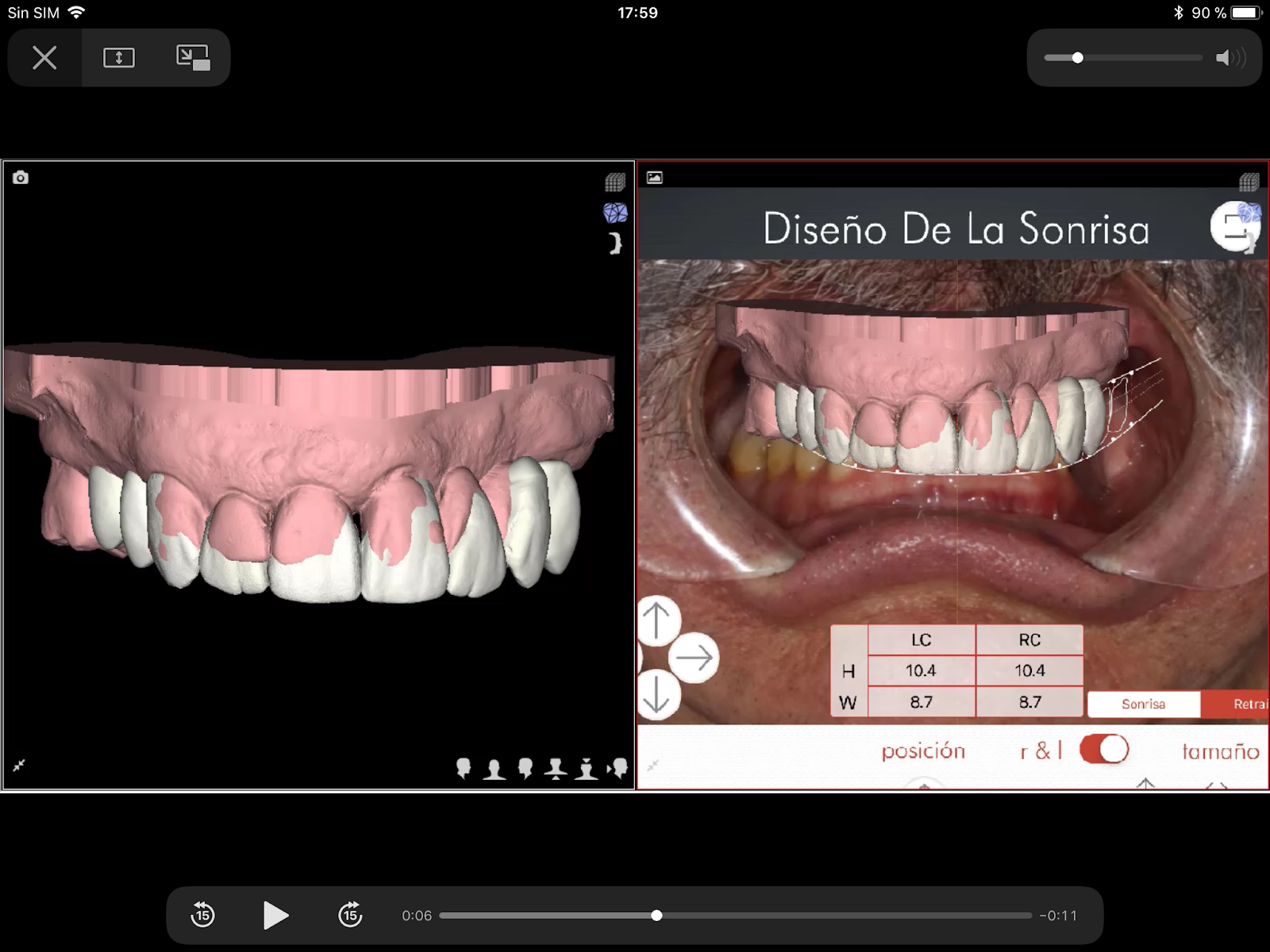The width and height of the screenshot is (1270, 952).
Task: Close the video player with the X
Action: point(44,57)
